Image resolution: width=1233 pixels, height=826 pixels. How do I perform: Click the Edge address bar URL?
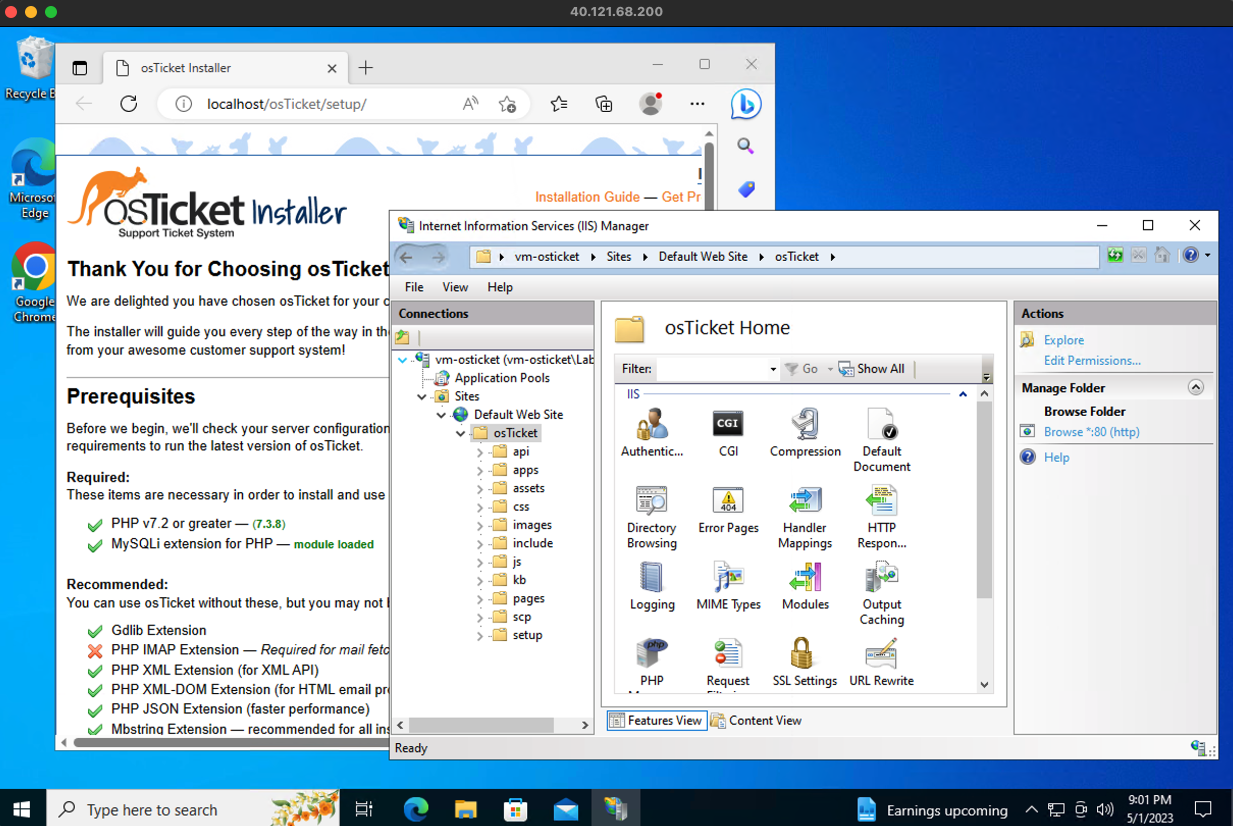click(x=287, y=104)
